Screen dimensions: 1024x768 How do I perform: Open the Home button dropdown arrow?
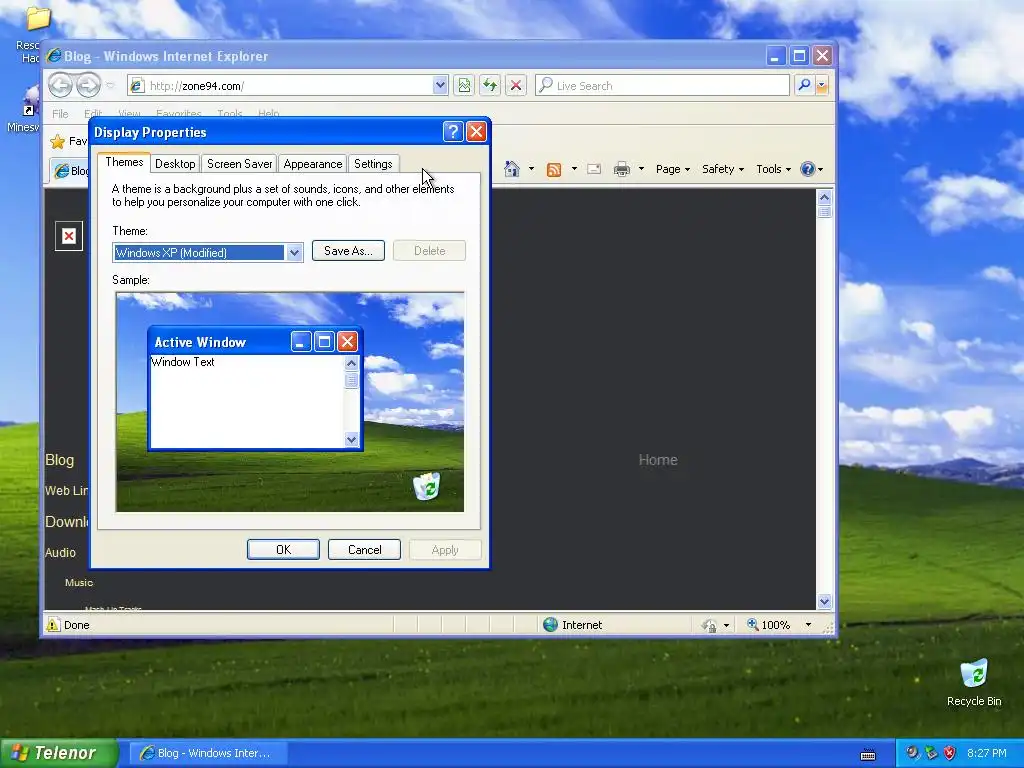pyautogui.click(x=531, y=169)
